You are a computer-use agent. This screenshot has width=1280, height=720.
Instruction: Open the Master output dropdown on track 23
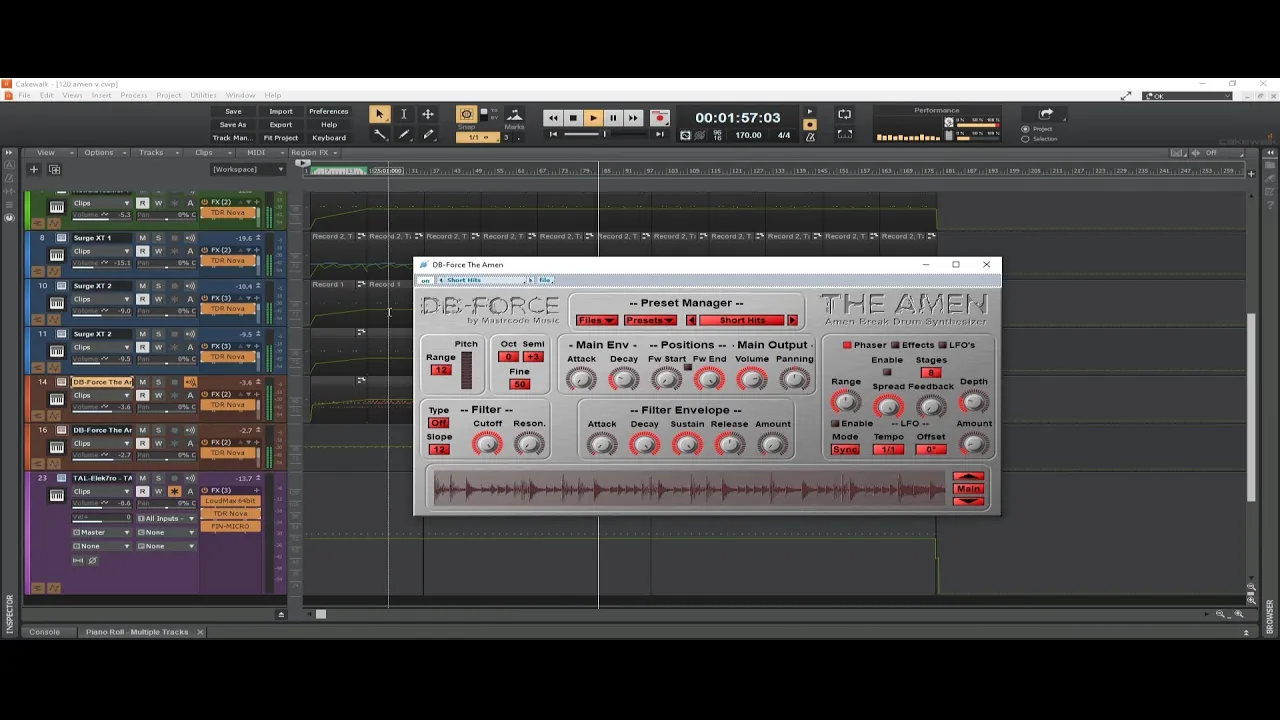102,532
